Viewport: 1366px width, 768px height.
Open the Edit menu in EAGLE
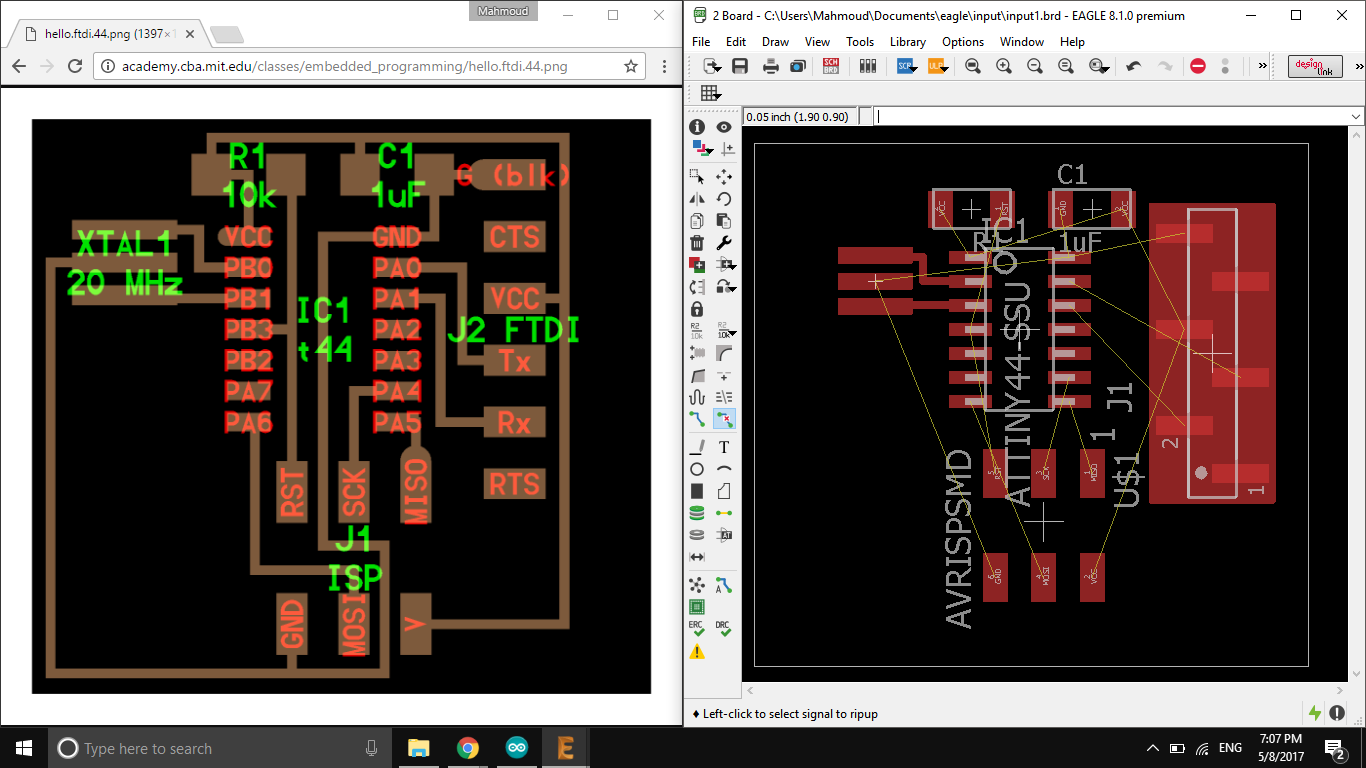(x=736, y=42)
